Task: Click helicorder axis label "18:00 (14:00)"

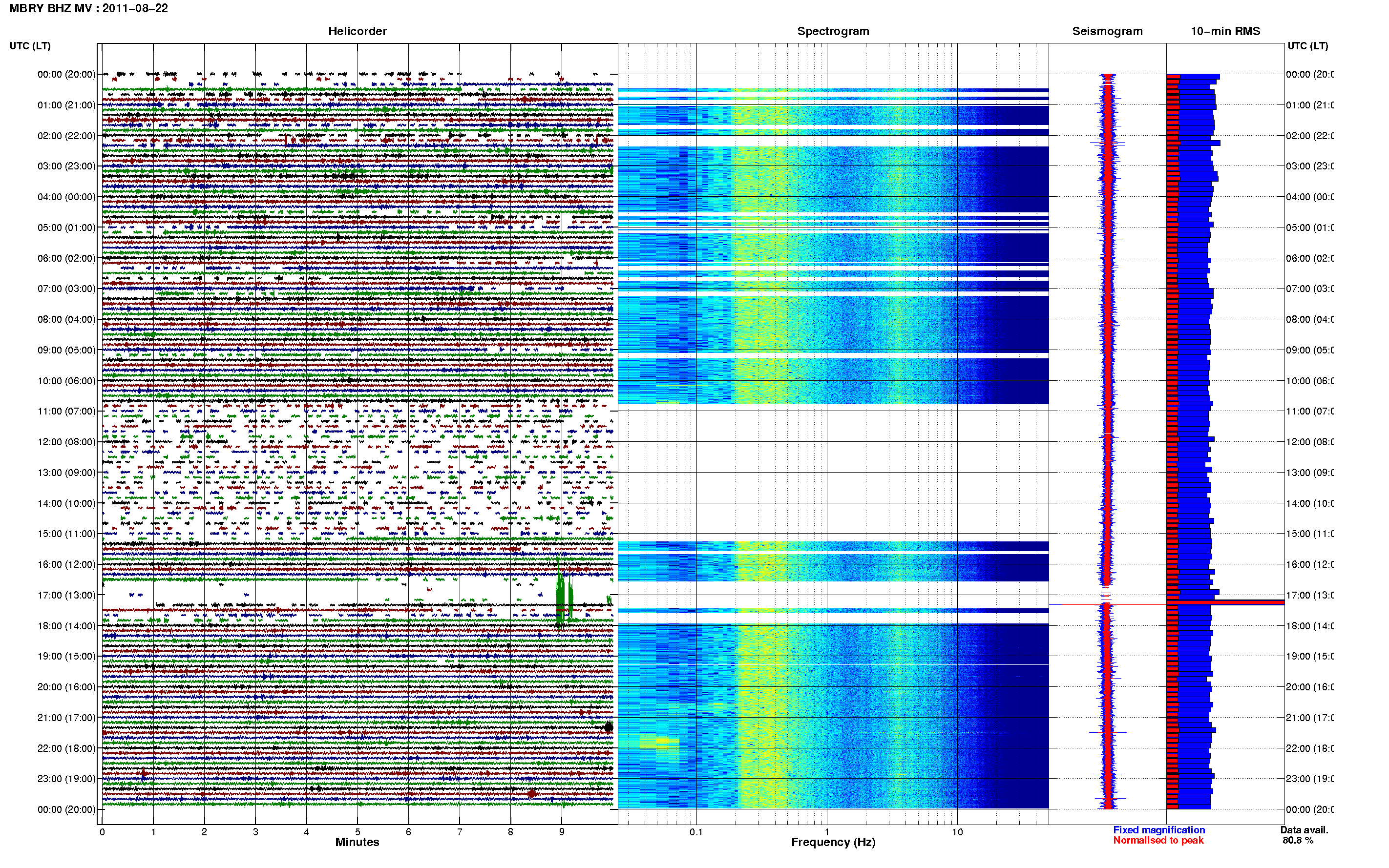Action: click(66, 626)
